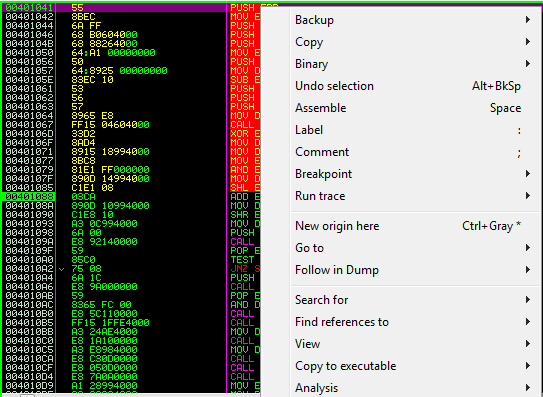Select address row 00401050
Image resolution: width=543 pixels, height=397 pixels.
pyautogui.click(x=29, y=53)
